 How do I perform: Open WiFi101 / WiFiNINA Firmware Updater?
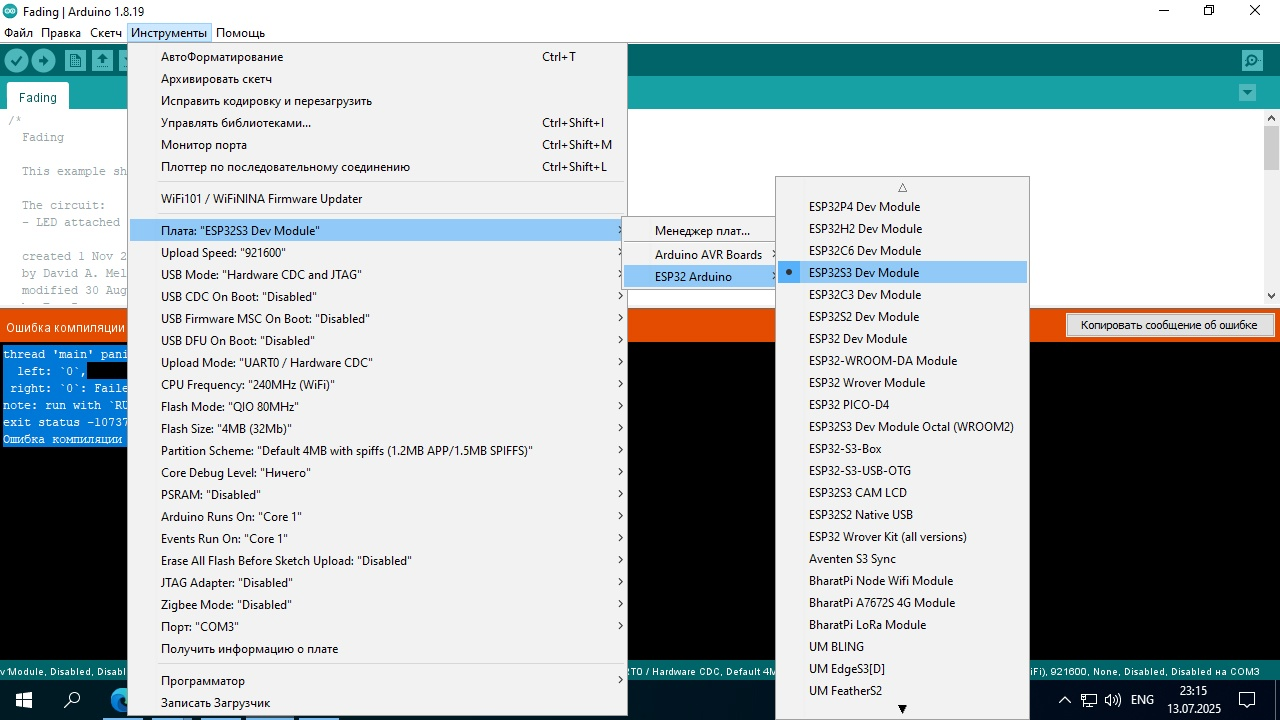point(378,199)
